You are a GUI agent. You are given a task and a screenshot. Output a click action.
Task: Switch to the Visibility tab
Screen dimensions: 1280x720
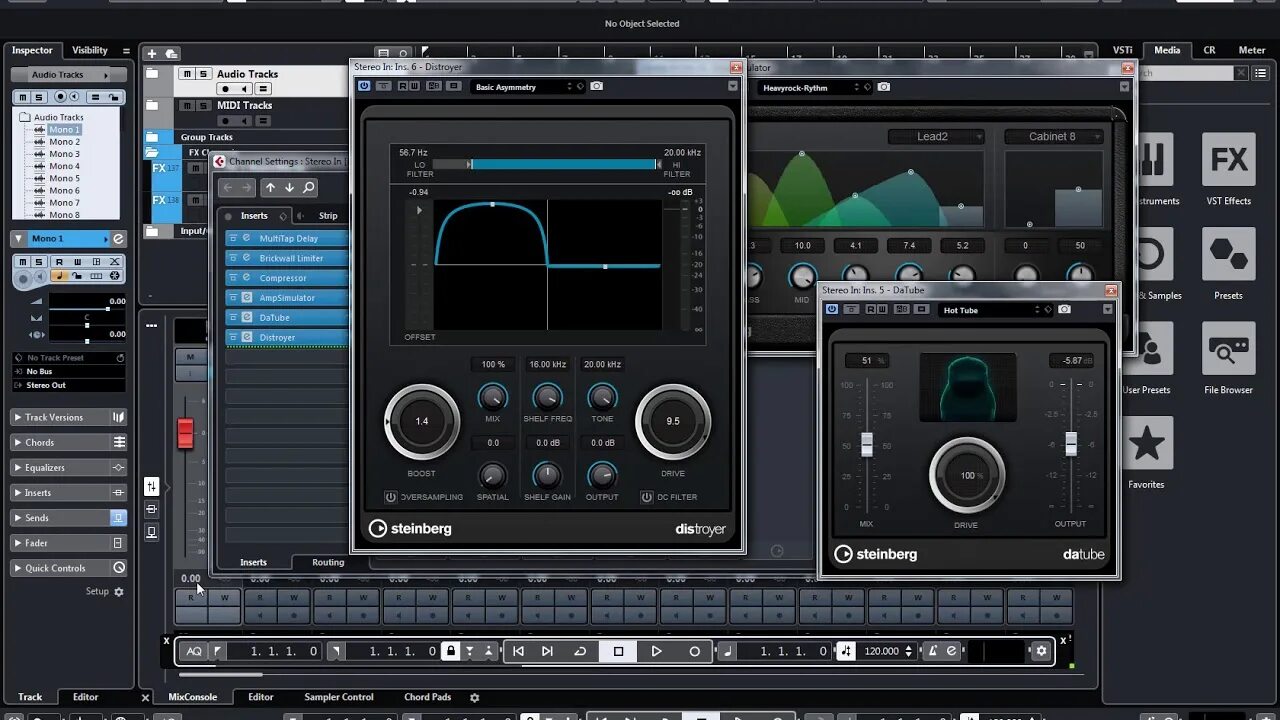[90, 50]
